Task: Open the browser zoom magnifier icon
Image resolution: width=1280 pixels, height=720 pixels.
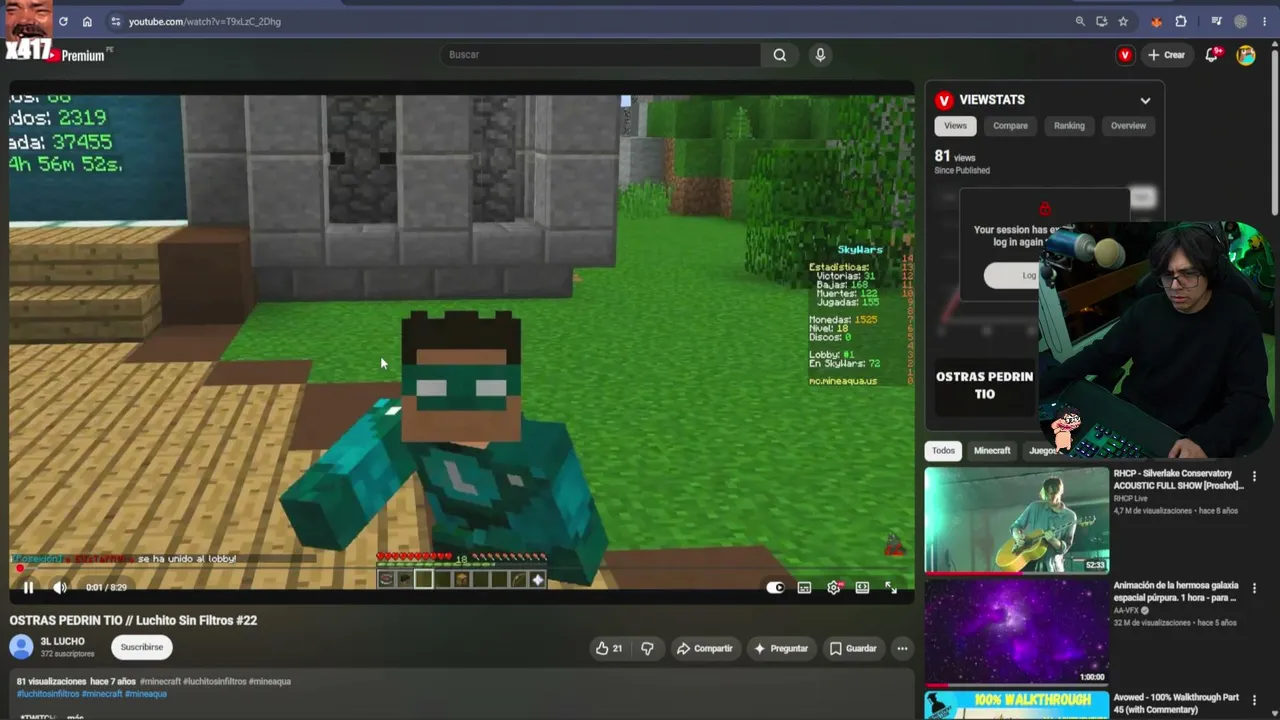Action: [1080, 21]
